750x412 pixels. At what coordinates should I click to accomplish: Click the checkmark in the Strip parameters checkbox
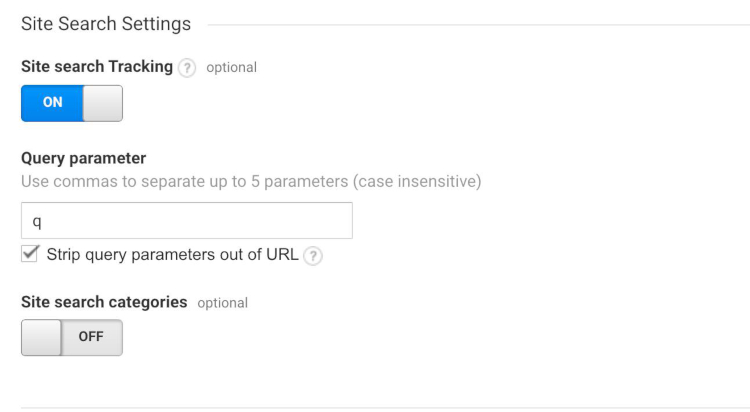(30, 253)
